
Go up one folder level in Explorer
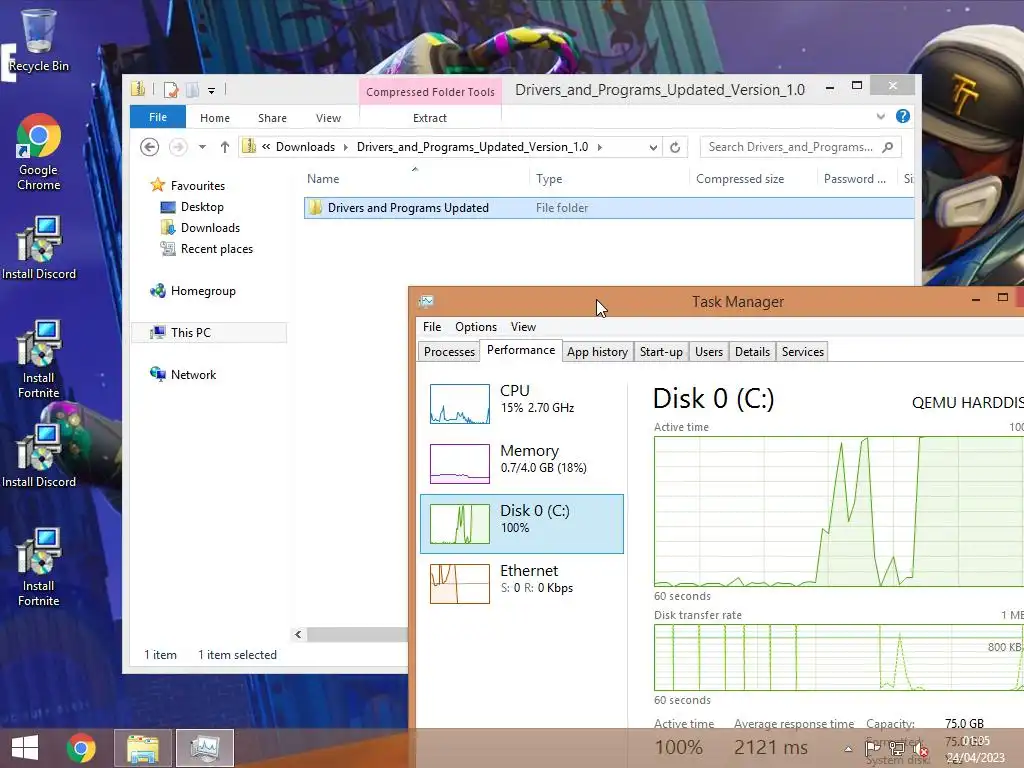click(225, 147)
